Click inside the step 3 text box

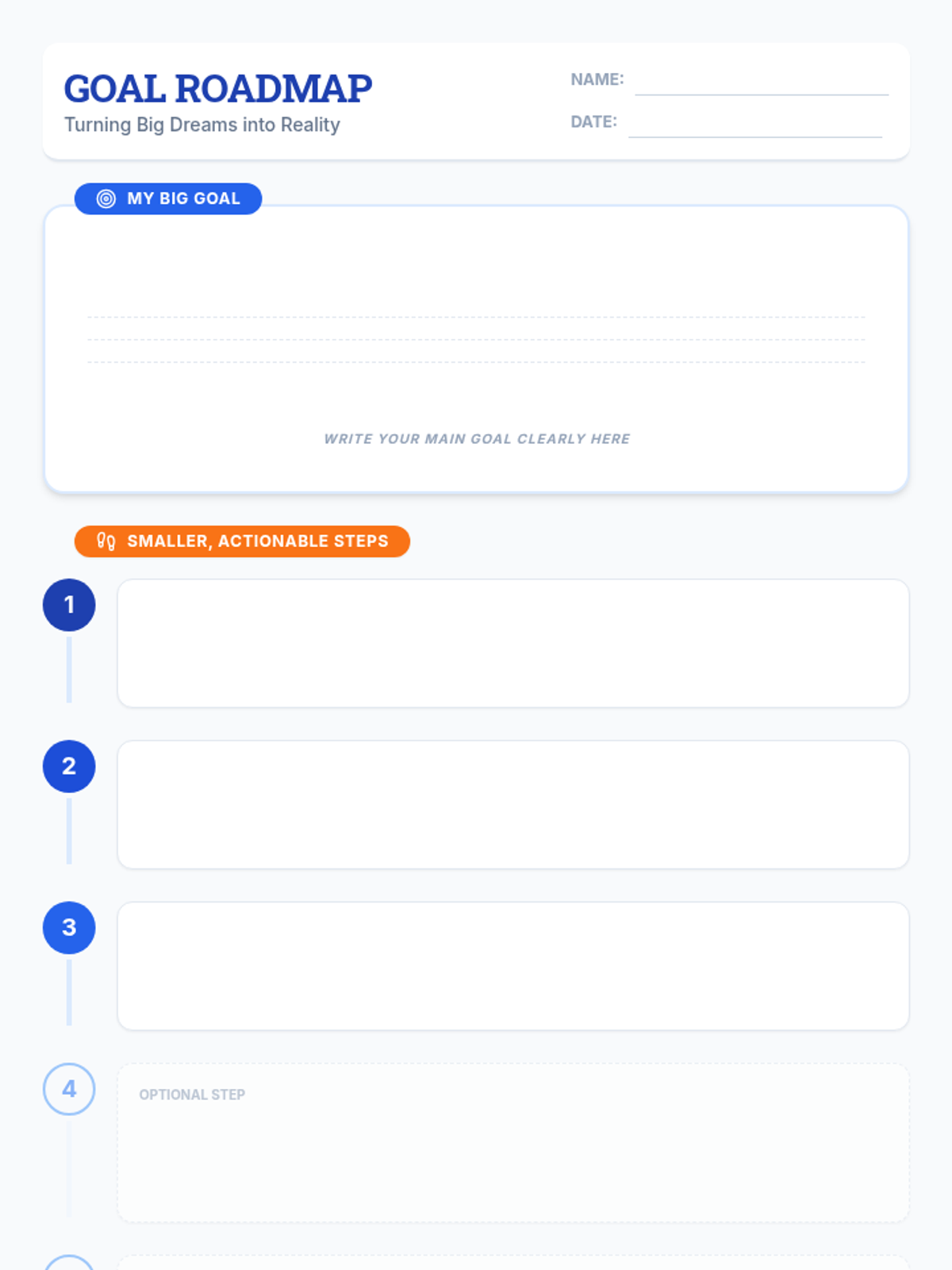513,966
